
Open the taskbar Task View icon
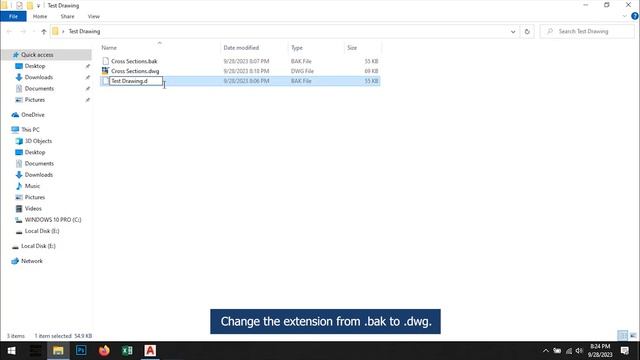(35, 351)
